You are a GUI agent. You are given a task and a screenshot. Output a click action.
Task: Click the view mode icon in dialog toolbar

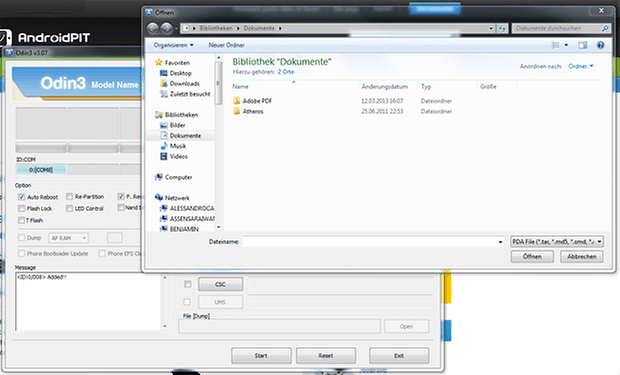(x=556, y=45)
